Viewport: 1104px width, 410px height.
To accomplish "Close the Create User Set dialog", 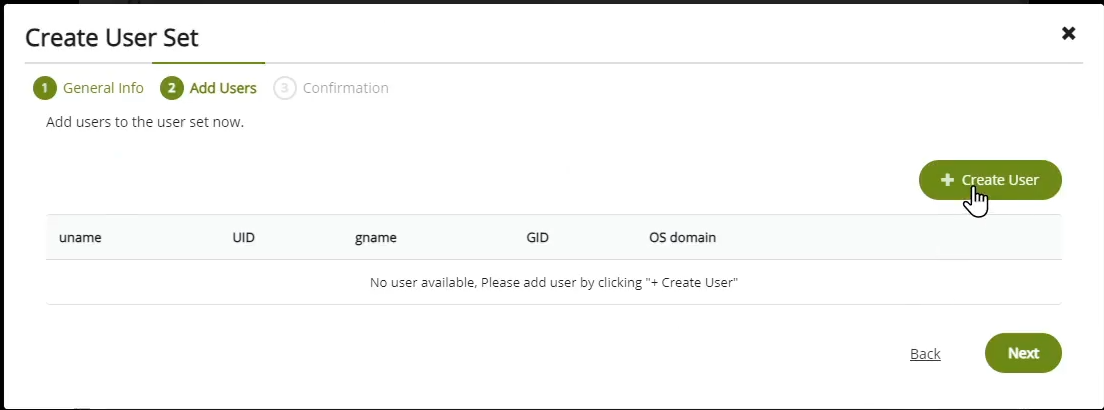I will (x=1068, y=33).
